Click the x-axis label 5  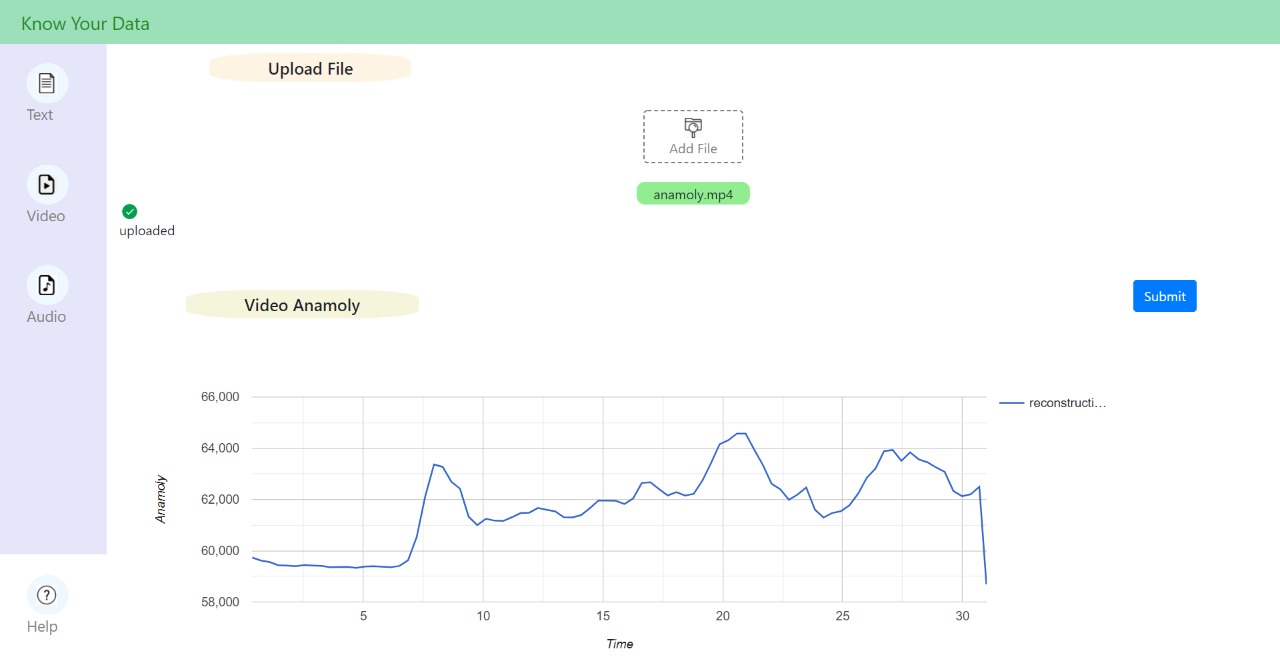(x=363, y=616)
